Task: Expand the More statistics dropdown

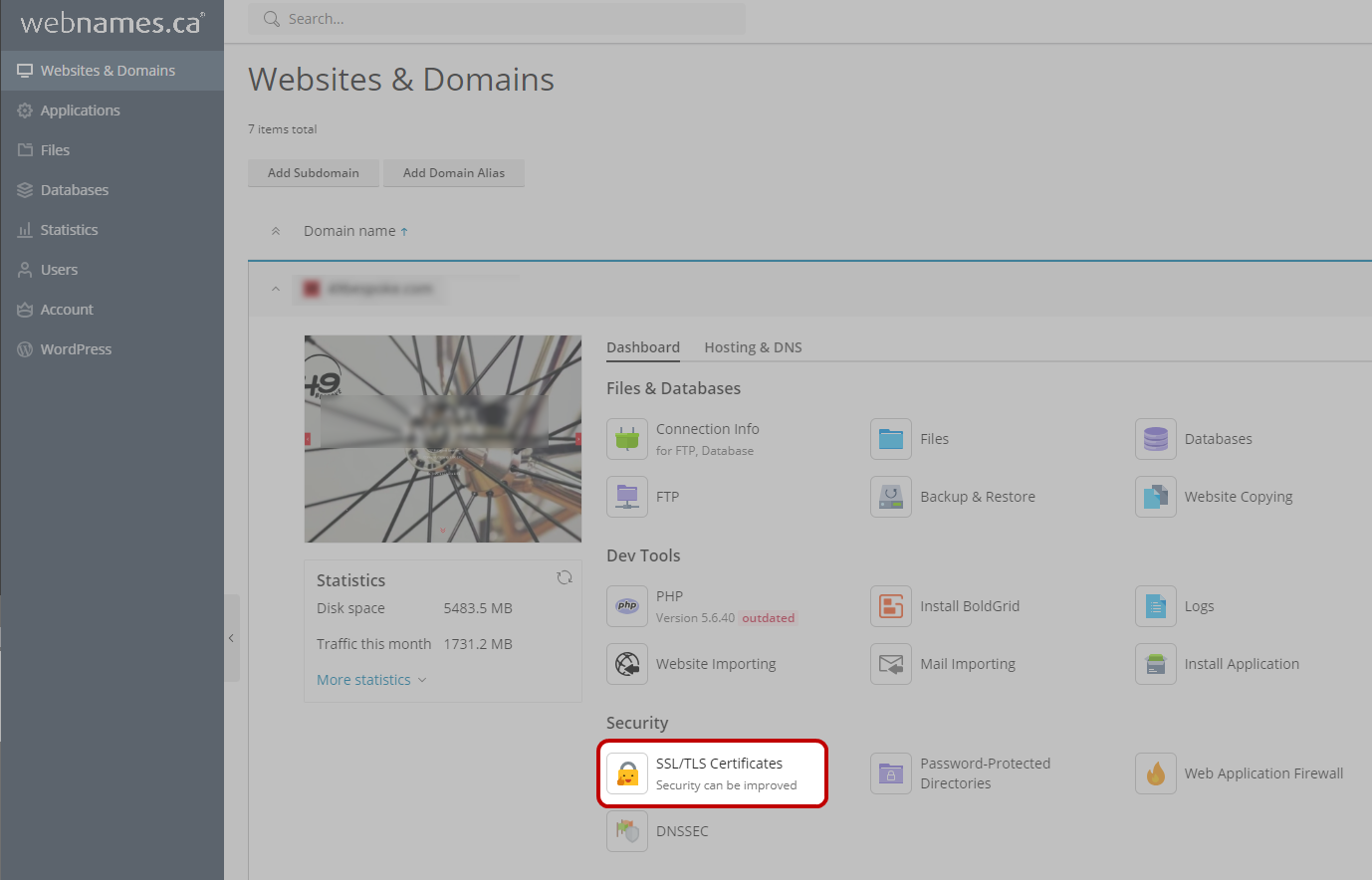Action: (x=370, y=680)
